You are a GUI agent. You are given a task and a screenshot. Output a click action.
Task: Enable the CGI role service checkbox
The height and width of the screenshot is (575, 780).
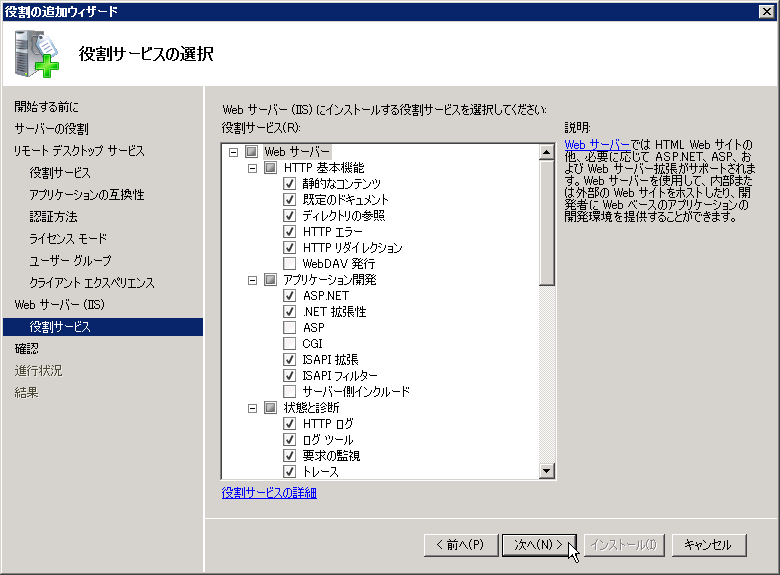pos(290,343)
